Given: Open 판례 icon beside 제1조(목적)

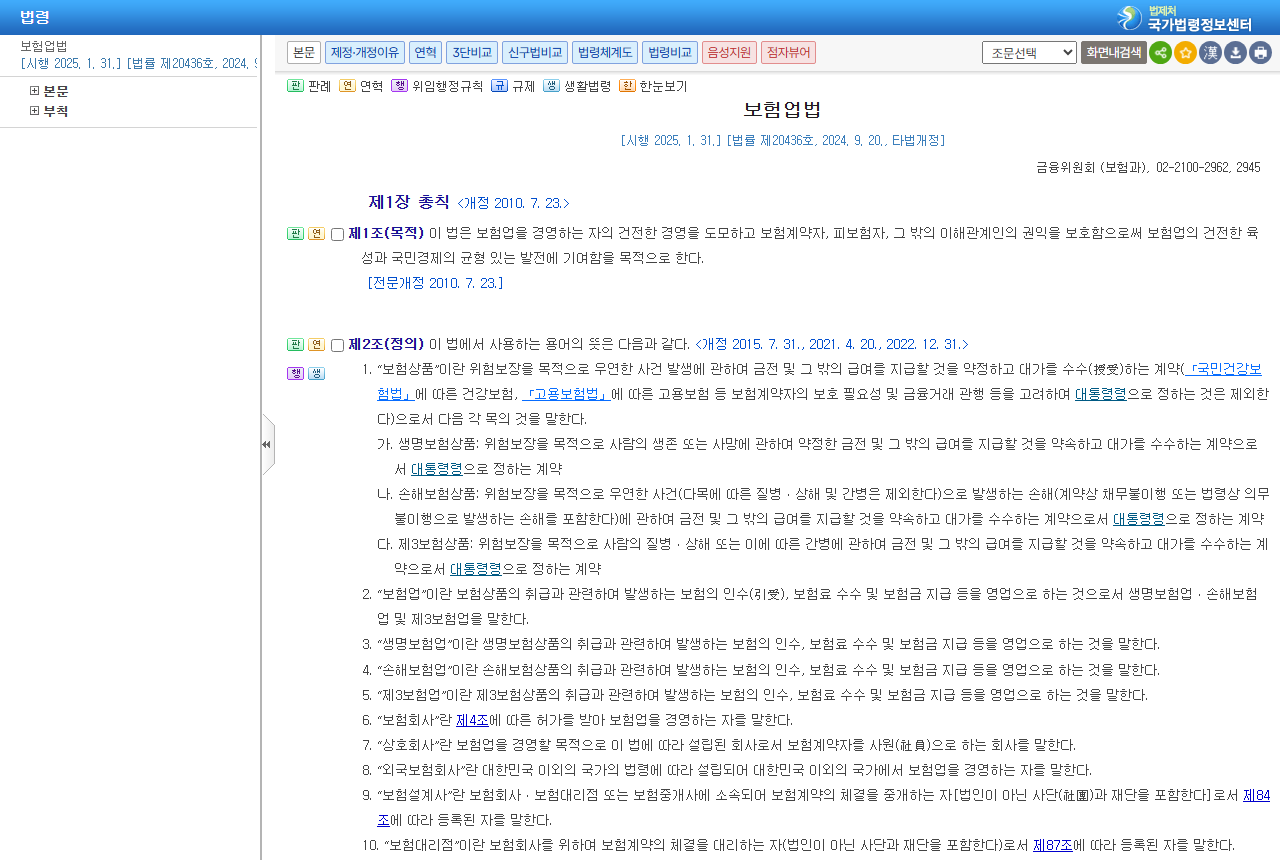Looking at the screenshot, I should (x=295, y=233).
